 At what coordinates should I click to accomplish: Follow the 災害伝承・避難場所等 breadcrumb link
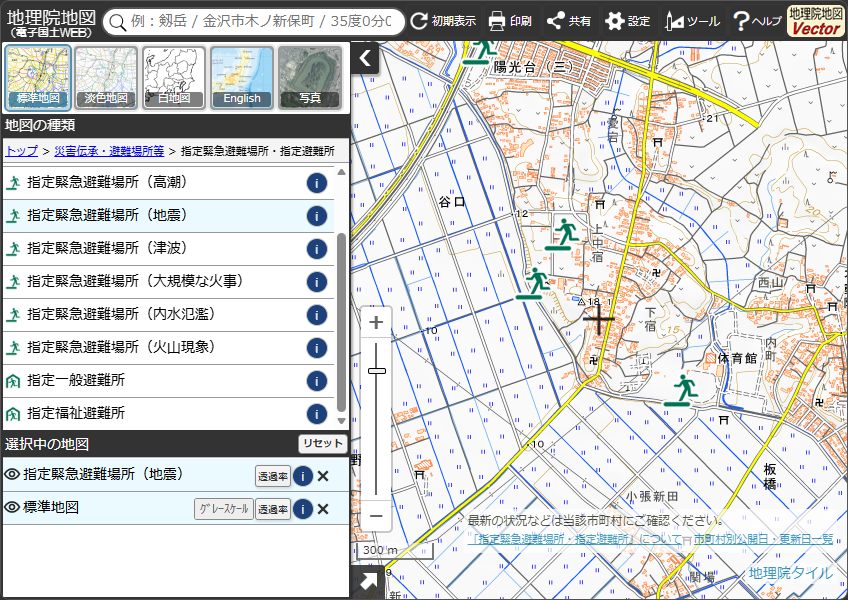pos(109,151)
